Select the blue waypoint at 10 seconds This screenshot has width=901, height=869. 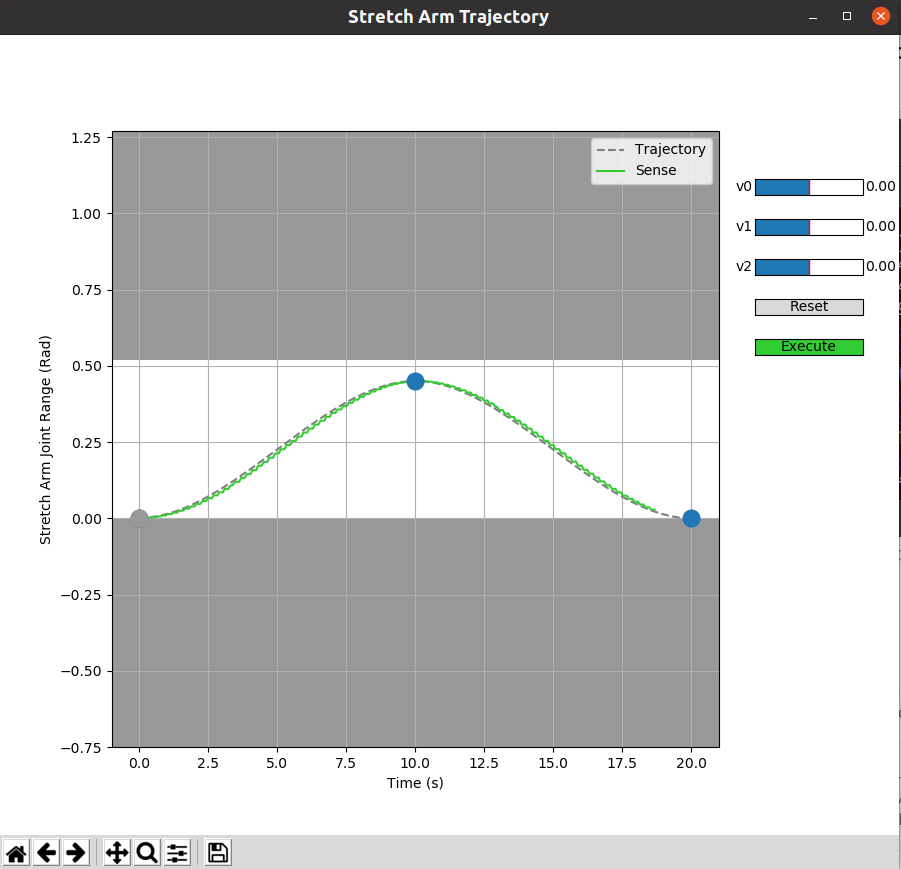click(x=415, y=381)
